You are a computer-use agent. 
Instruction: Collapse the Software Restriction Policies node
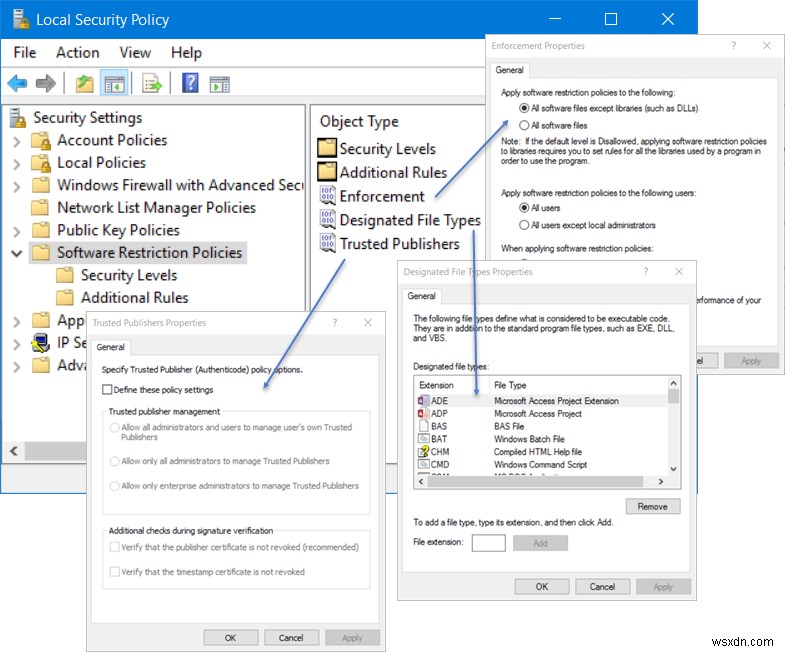[17, 253]
